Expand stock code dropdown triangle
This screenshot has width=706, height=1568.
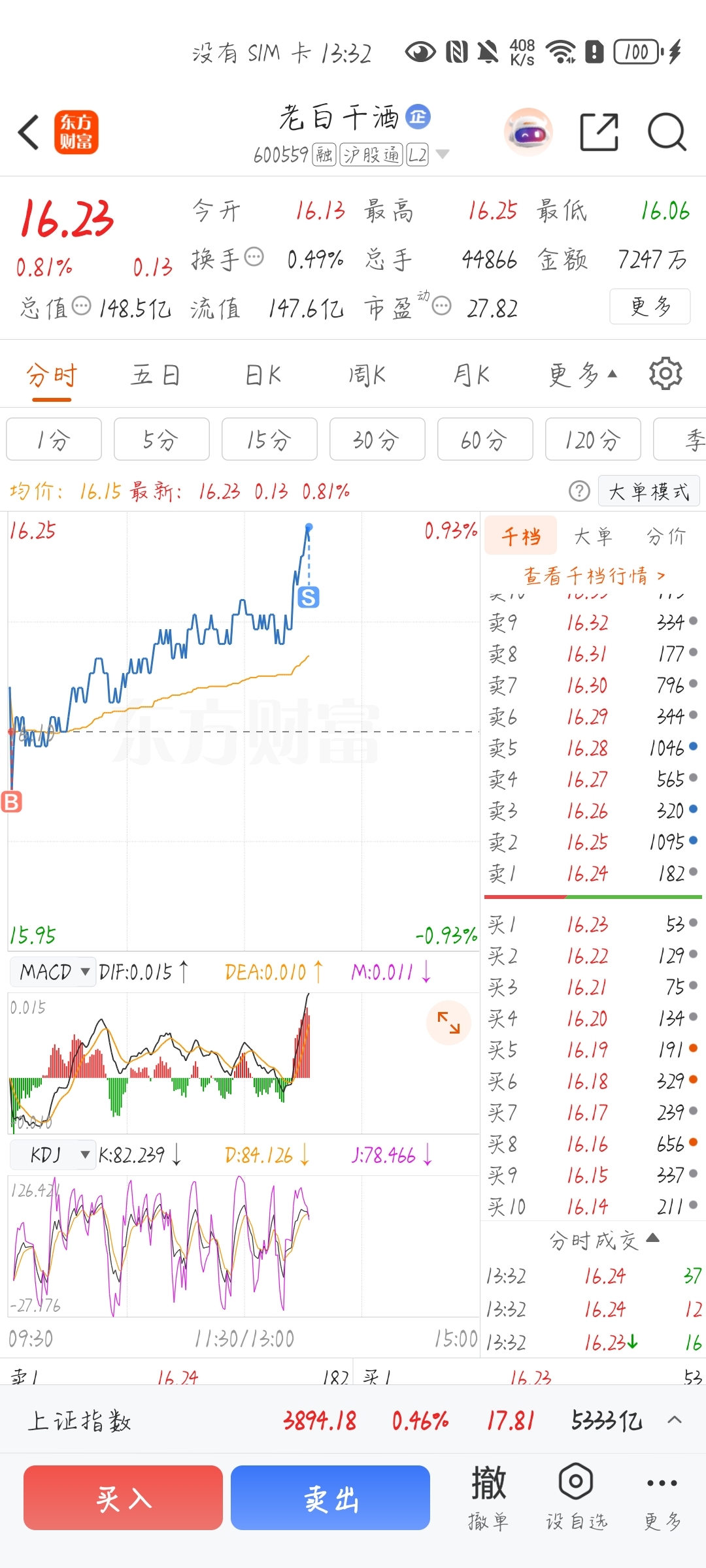(443, 154)
